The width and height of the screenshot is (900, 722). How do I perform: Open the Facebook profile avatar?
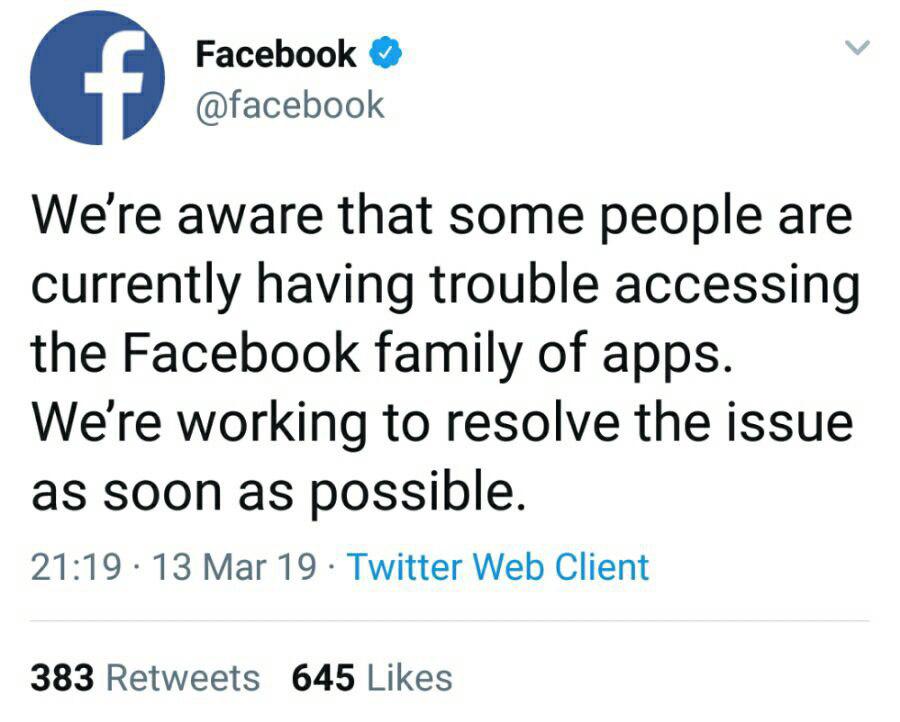click(97, 77)
